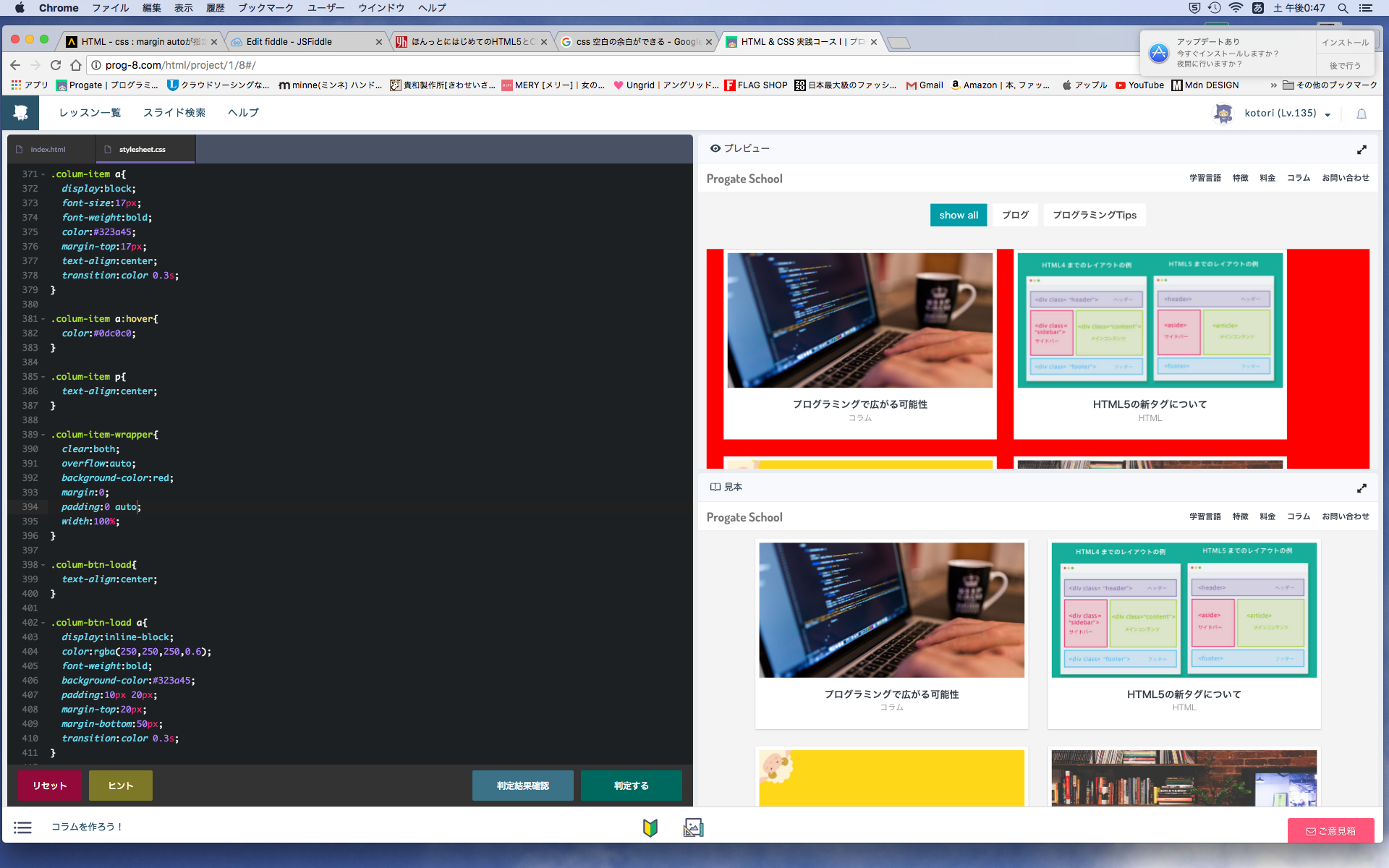This screenshot has width=1389, height=868.
Task: Filter column by プログラミングTips
Action: pos(1094,215)
